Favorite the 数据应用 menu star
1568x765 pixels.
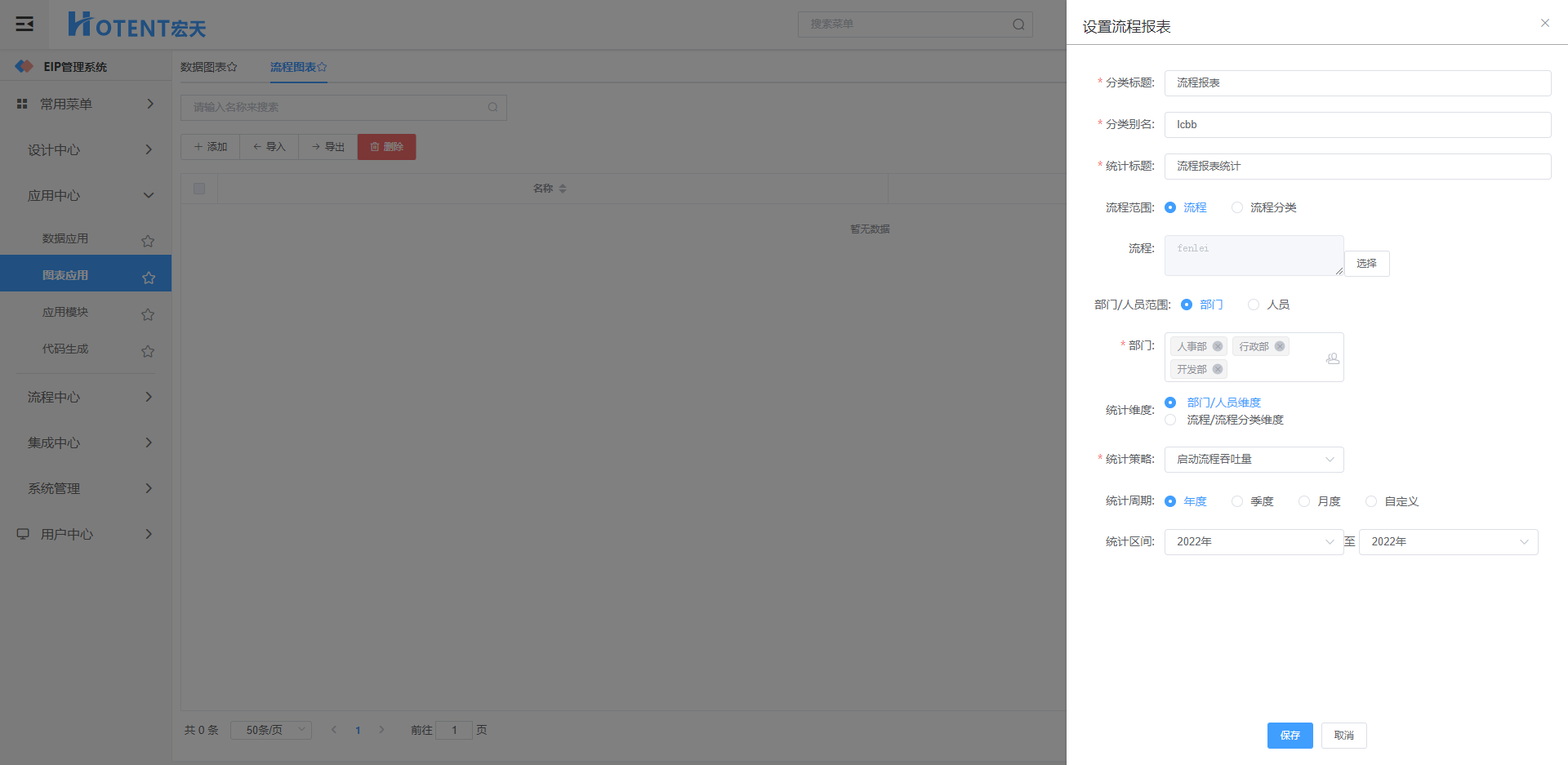click(148, 241)
